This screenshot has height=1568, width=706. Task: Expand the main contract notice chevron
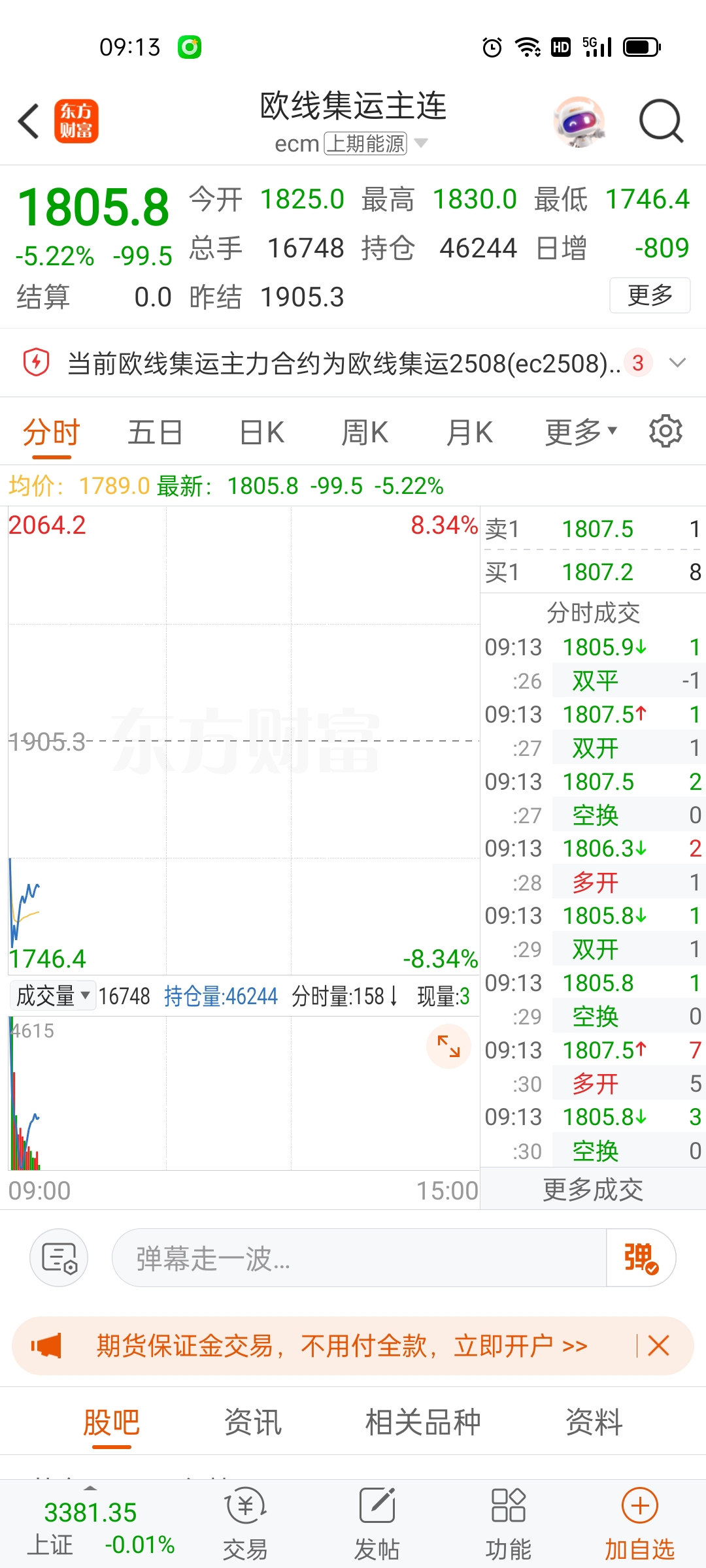[678, 363]
